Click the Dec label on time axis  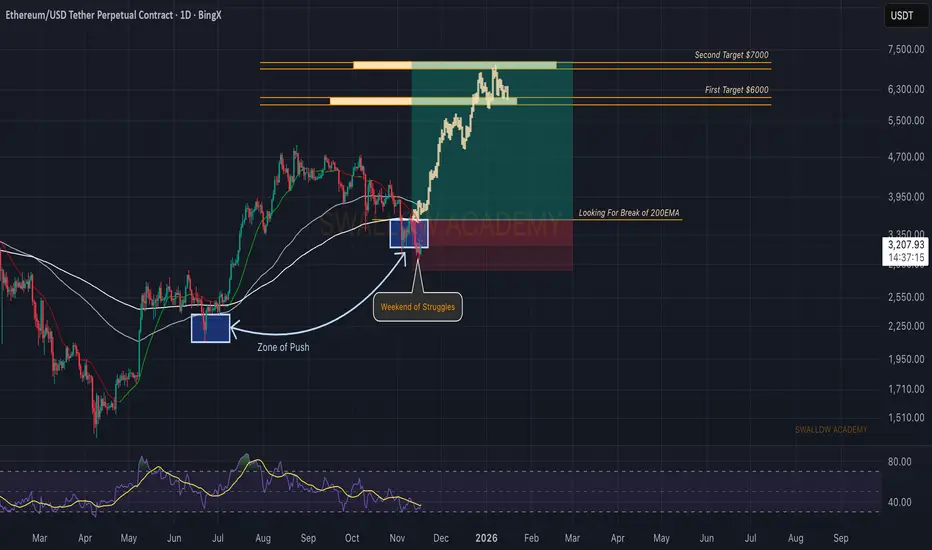point(441,538)
